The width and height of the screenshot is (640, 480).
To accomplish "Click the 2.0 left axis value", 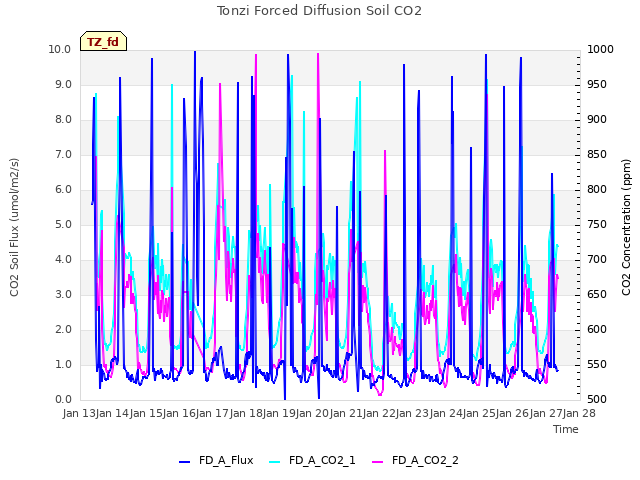I will tap(63, 330).
